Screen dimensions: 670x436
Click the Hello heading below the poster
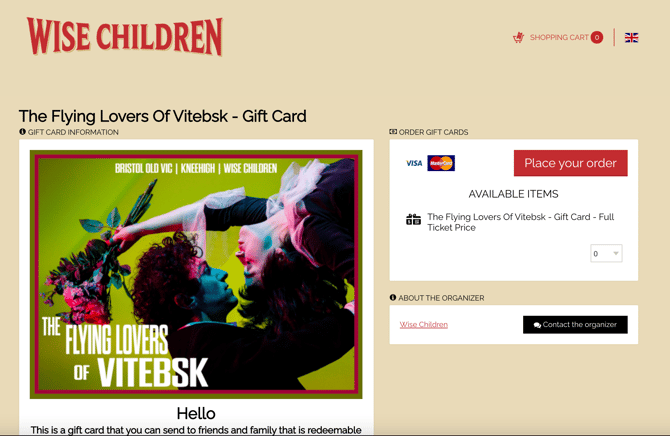coord(196,413)
